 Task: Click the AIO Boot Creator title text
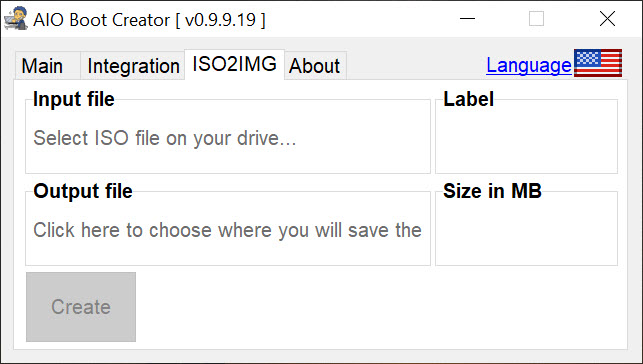[x=149, y=19]
